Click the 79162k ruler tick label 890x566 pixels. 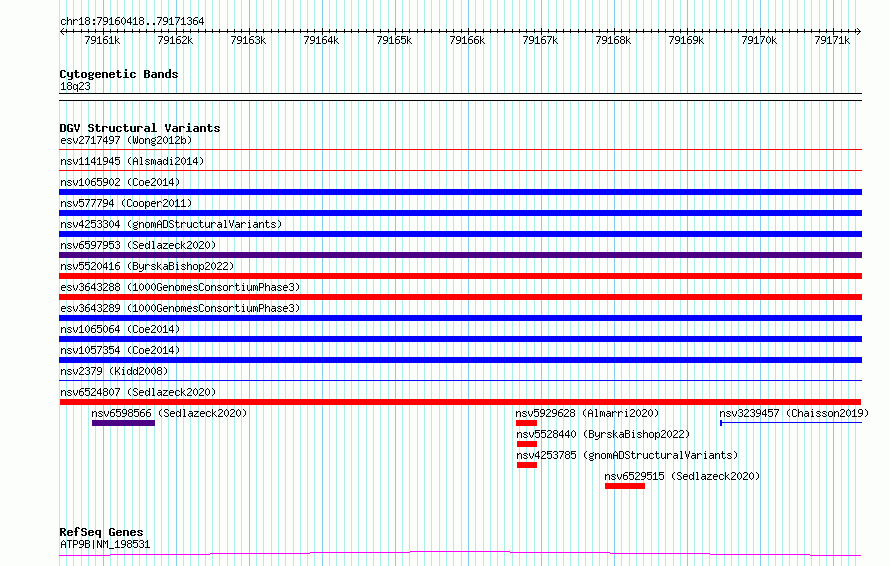point(175,40)
